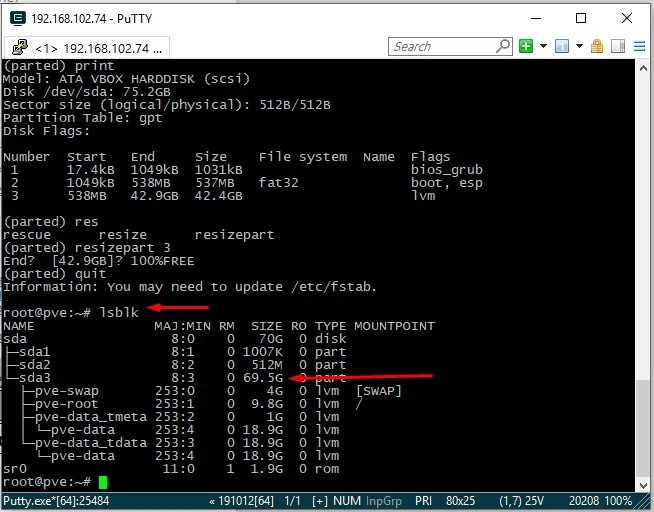Click the green terminal cursor block
This screenshot has width=654, height=512.
pos(103,482)
